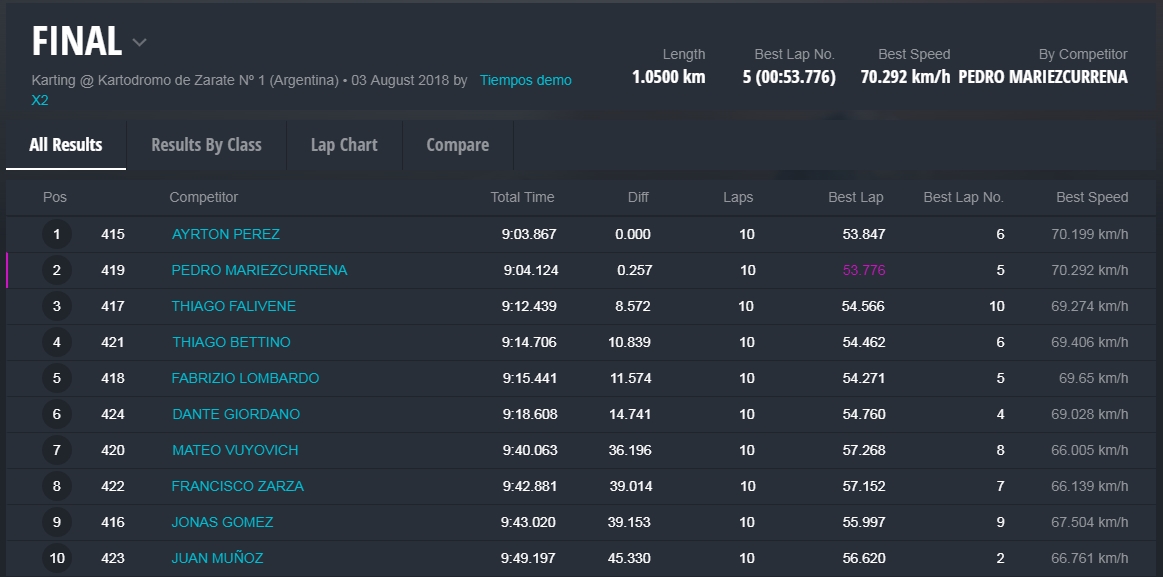The image size is (1163, 577).
Task: Click position 2 circle badge
Action: [57, 270]
